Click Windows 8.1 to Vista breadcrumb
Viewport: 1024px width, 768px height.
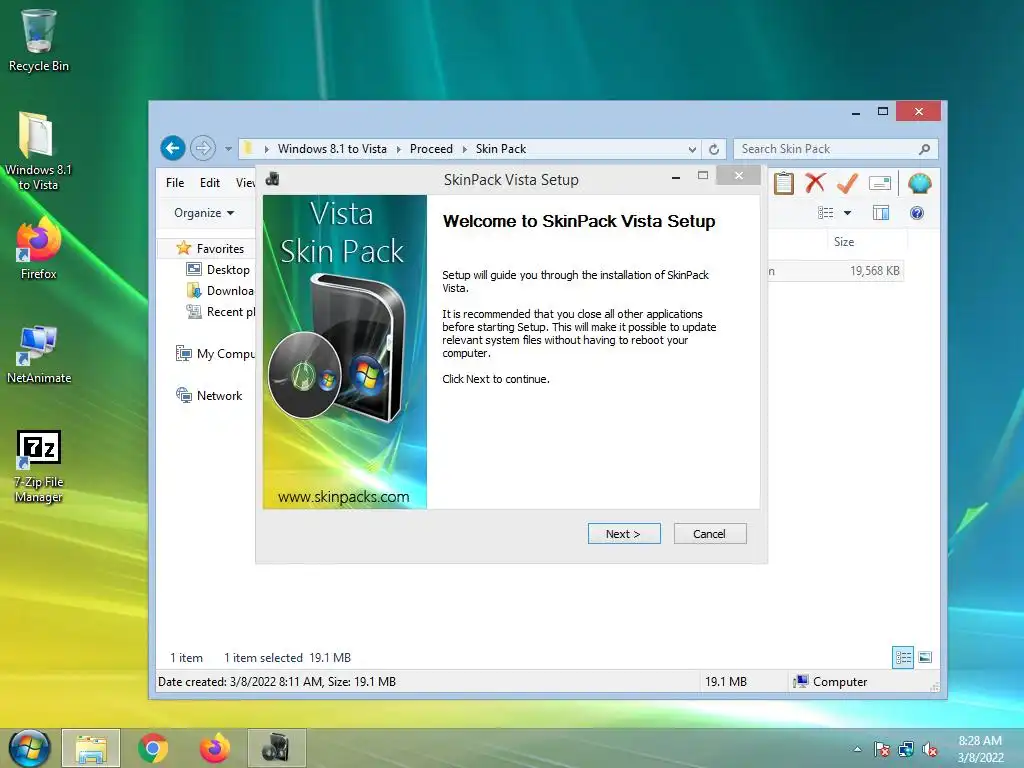pyautogui.click(x=332, y=149)
